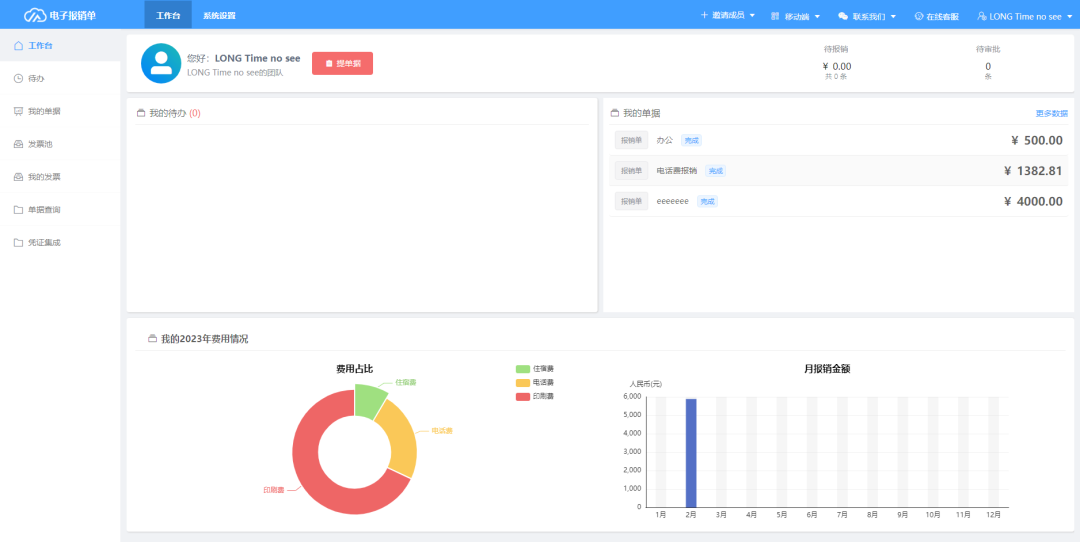The width and height of the screenshot is (1080, 542).
Task: Click the 待审批 count 0
Action: pos(988,67)
